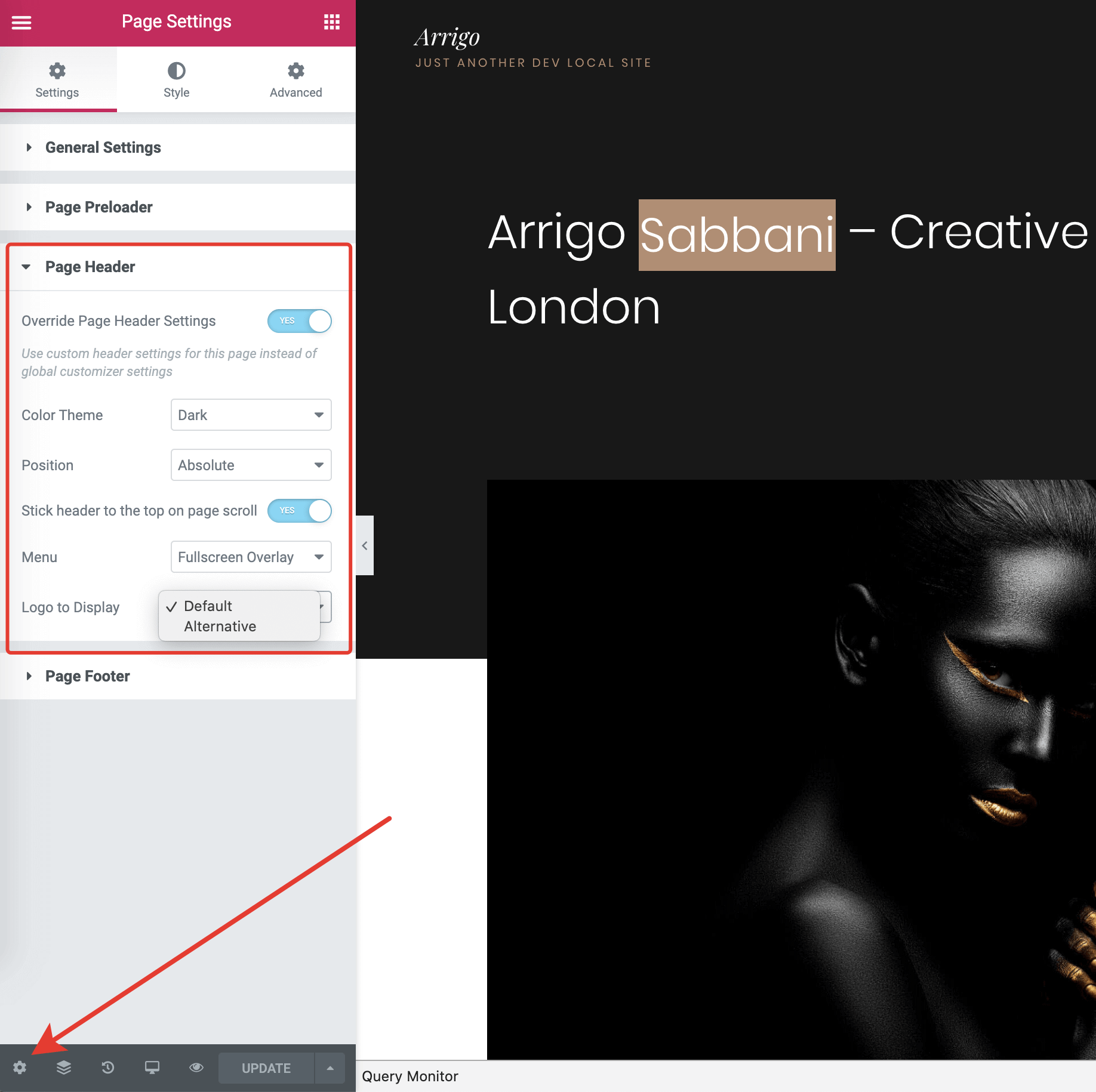Open the revision History icon

[108, 1068]
